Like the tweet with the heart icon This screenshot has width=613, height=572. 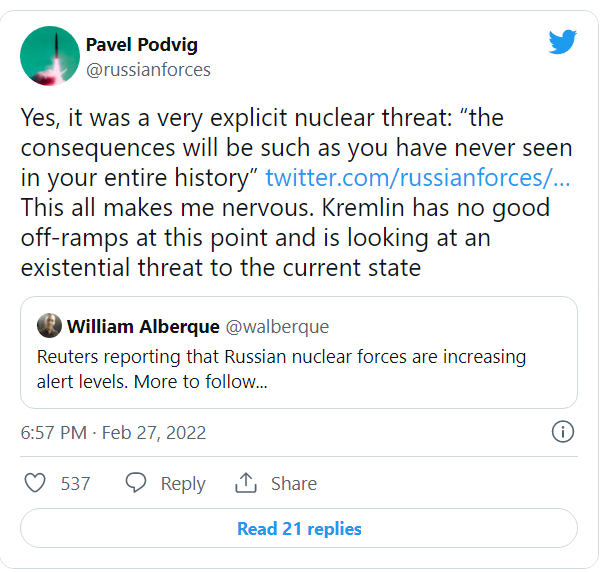pos(35,482)
